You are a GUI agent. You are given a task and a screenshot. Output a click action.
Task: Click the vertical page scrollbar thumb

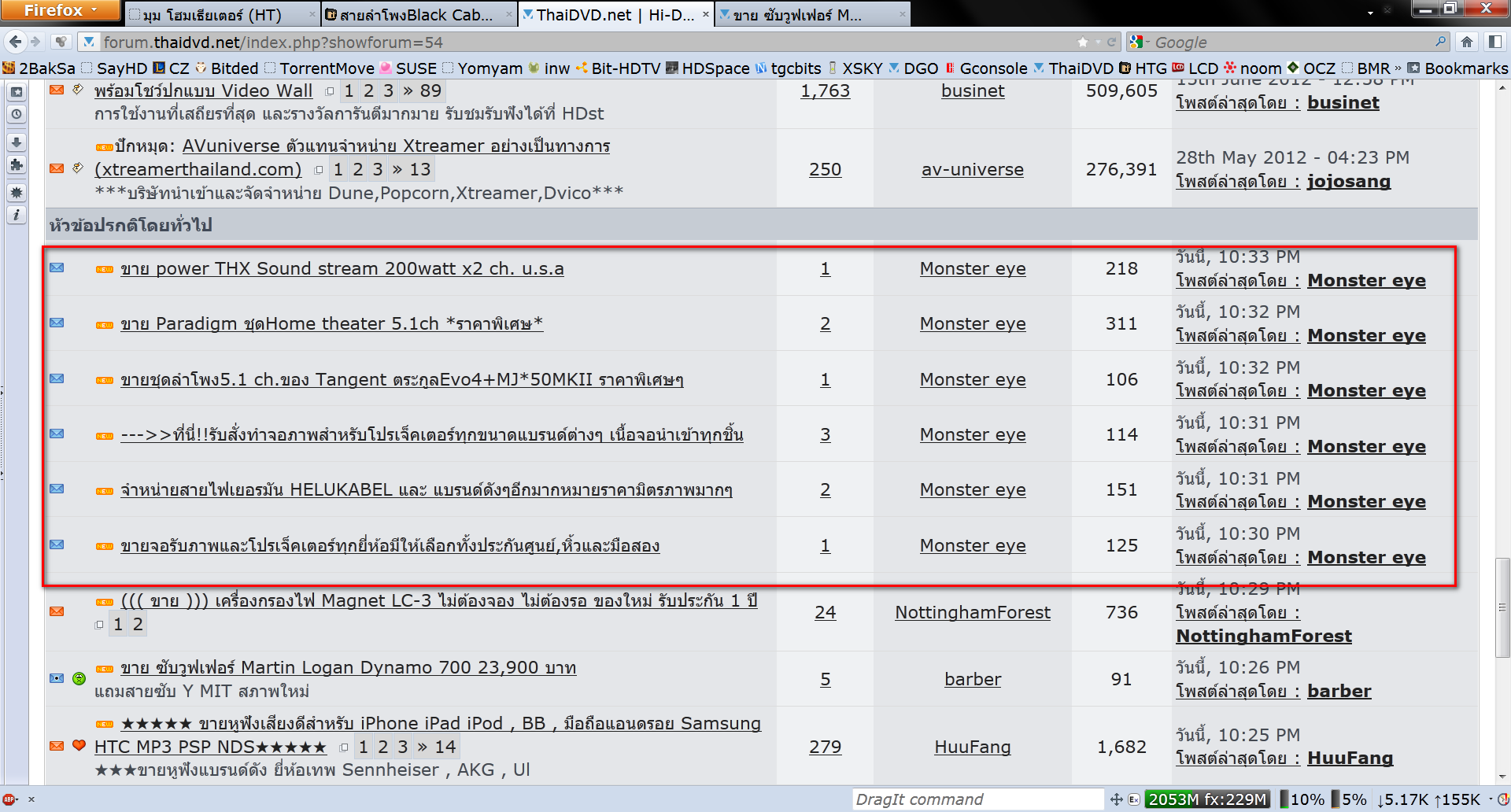pyautogui.click(x=1502, y=607)
